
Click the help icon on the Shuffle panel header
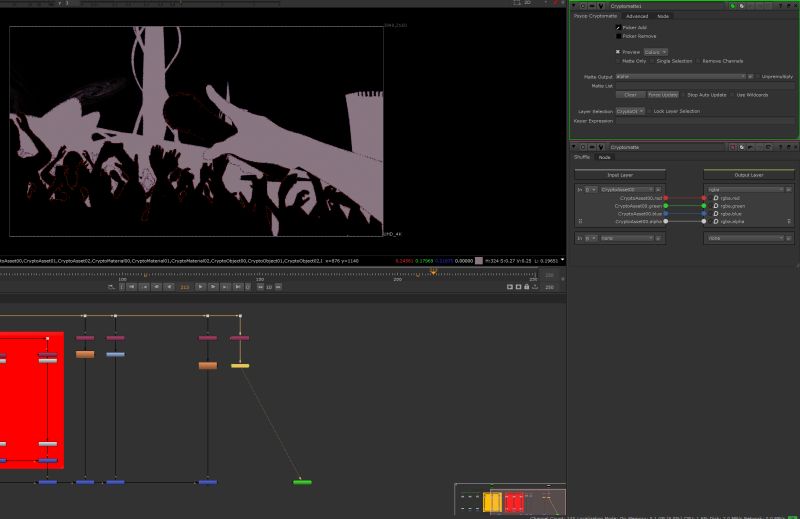(780, 147)
